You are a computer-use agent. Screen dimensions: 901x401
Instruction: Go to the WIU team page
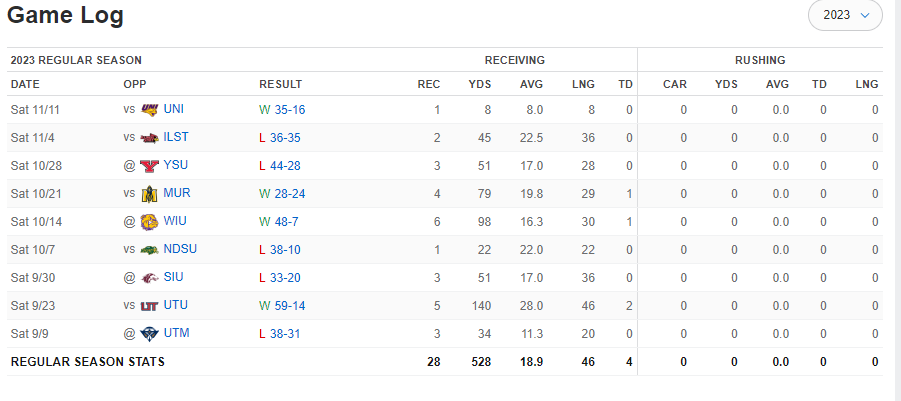point(176,221)
